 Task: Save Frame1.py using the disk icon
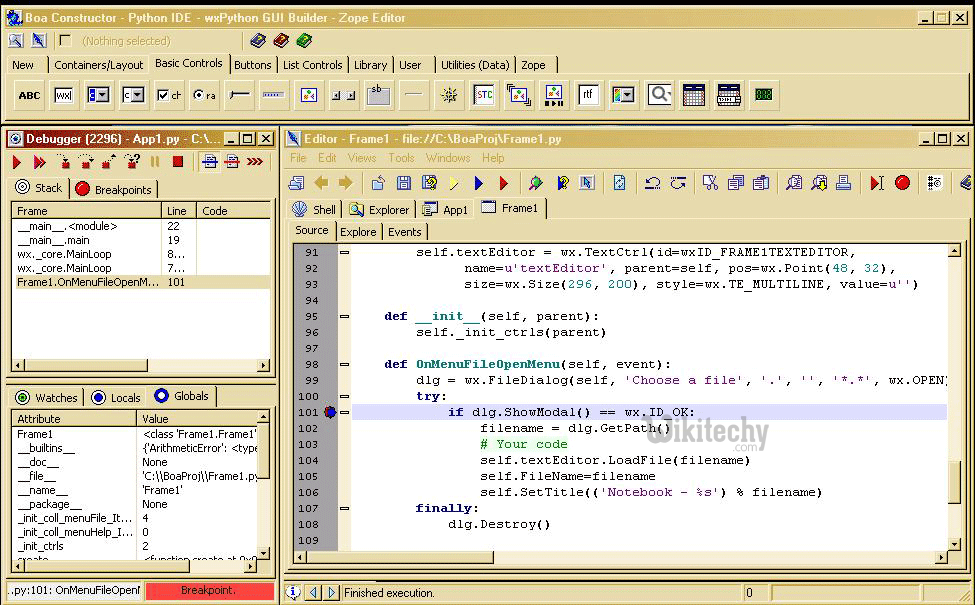[x=406, y=183]
